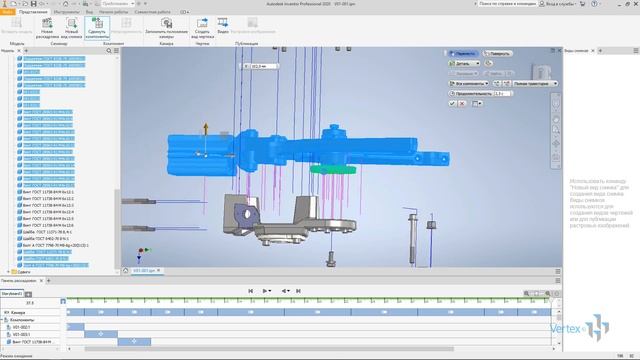This screenshot has height=360, width=640.
Task: Open the Полная траектория dropdown
Action: [x=535, y=83]
